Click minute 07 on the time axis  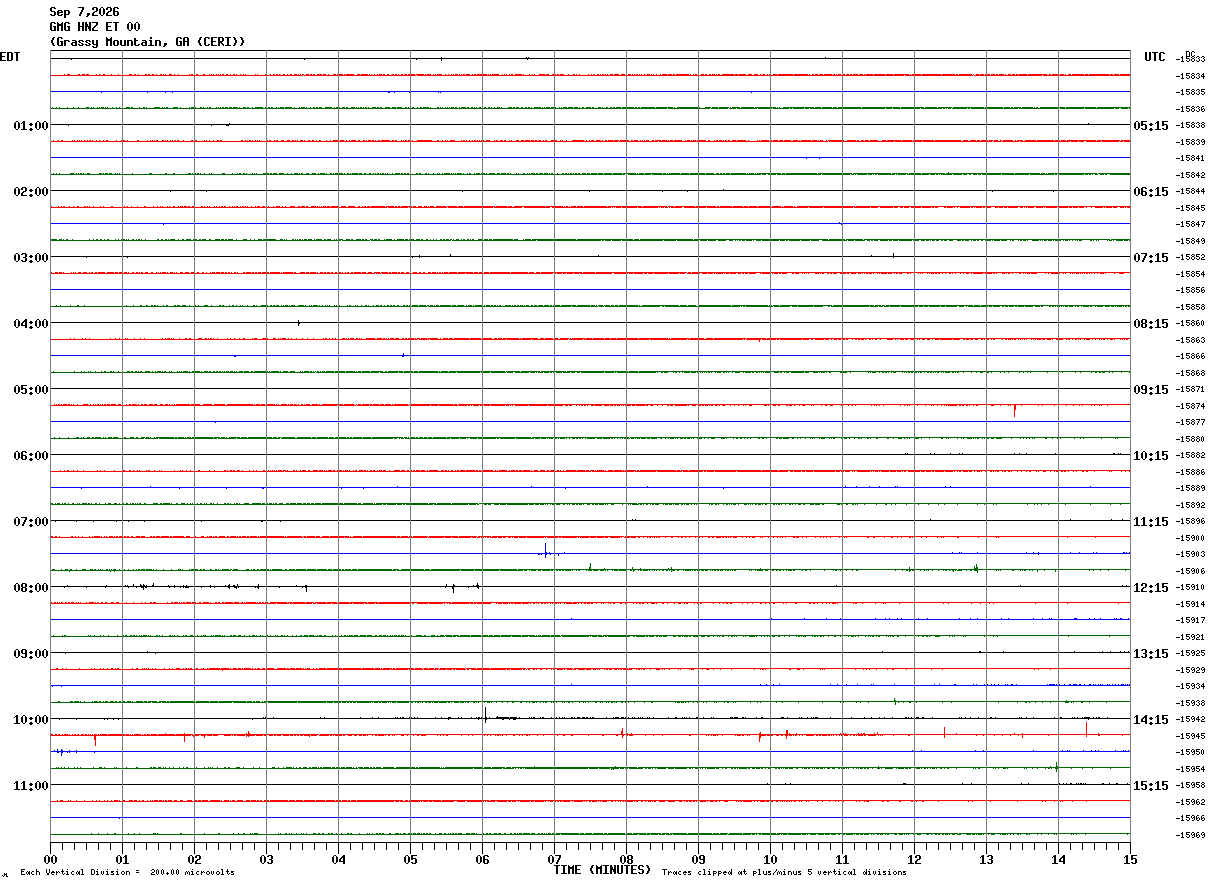pos(554,859)
